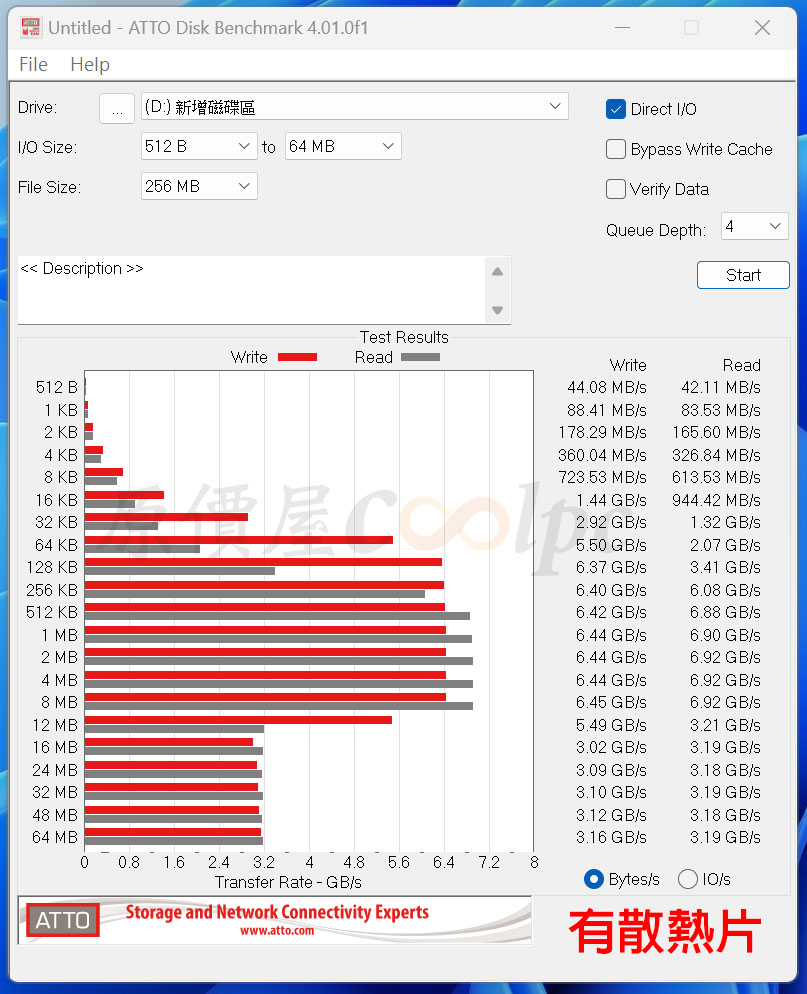Open the Queue Depth dropdown
Screen dimensions: 807x994
[x=754, y=226]
